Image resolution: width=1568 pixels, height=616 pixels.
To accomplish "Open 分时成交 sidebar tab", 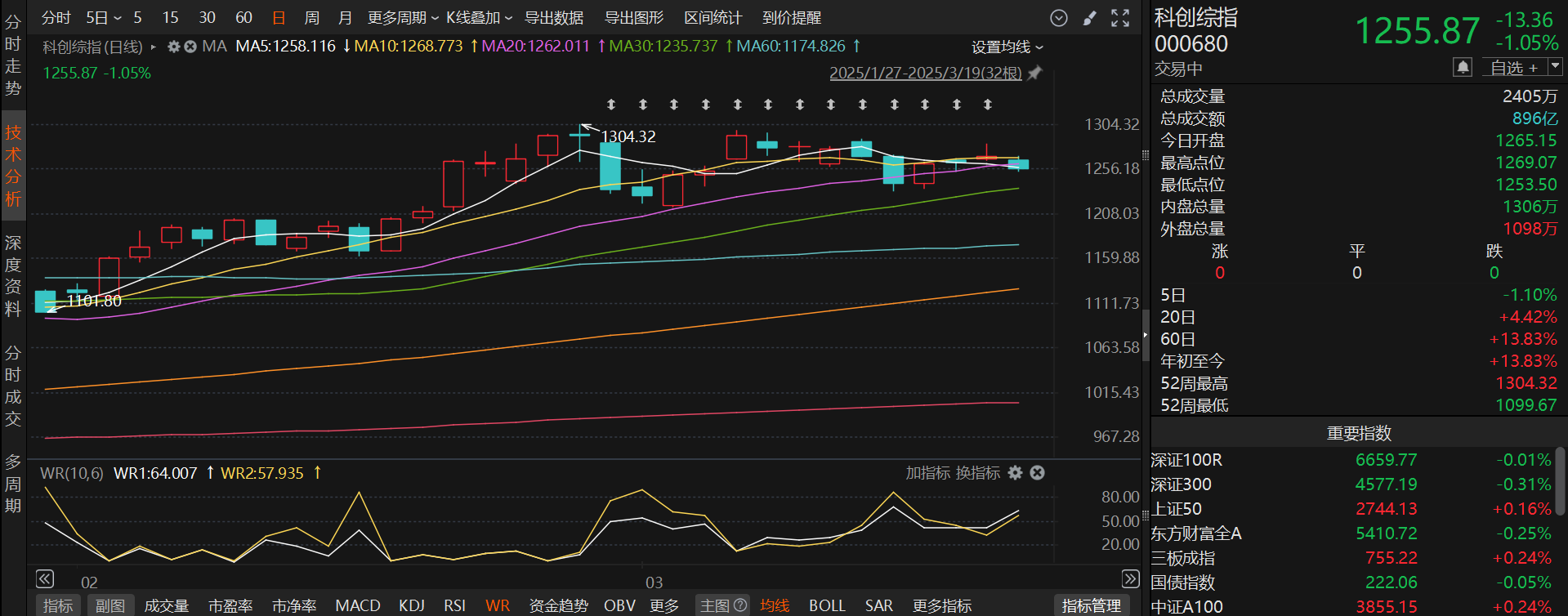I will point(13,386).
